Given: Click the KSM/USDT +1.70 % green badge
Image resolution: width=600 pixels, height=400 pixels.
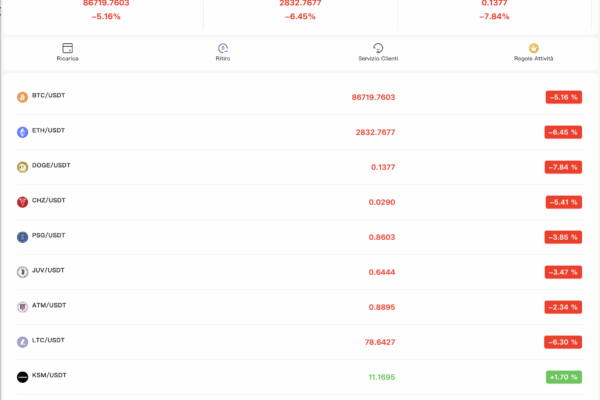Looking at the screenshot, I should pyautogui.click(x=564, y=377).
